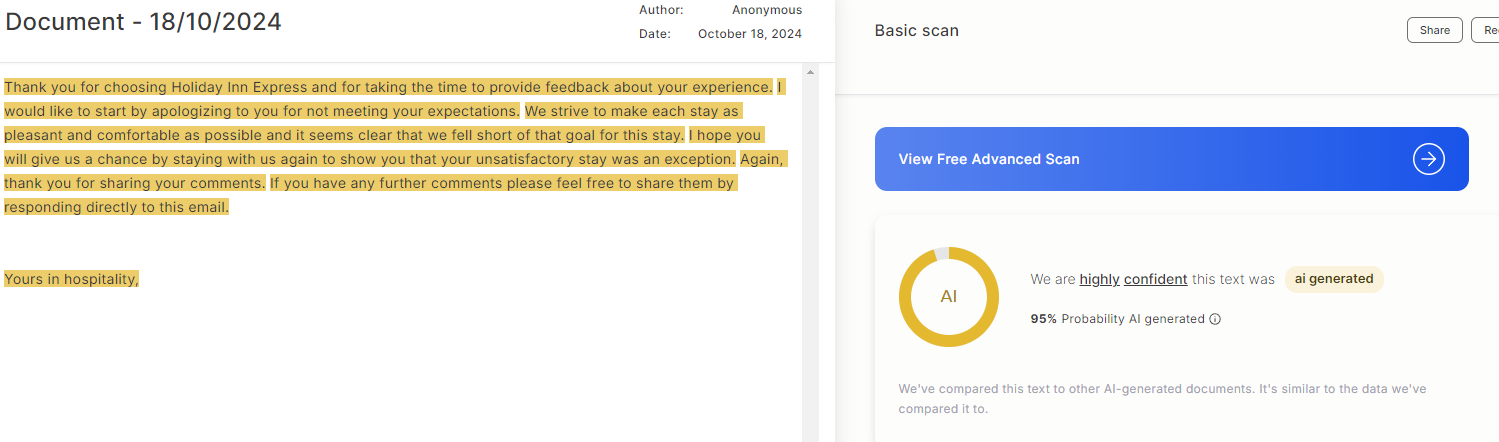Click the "95% Probability AI generated" text
The width and height of the screenshot is (1499, 442).
coord(1117,319)
